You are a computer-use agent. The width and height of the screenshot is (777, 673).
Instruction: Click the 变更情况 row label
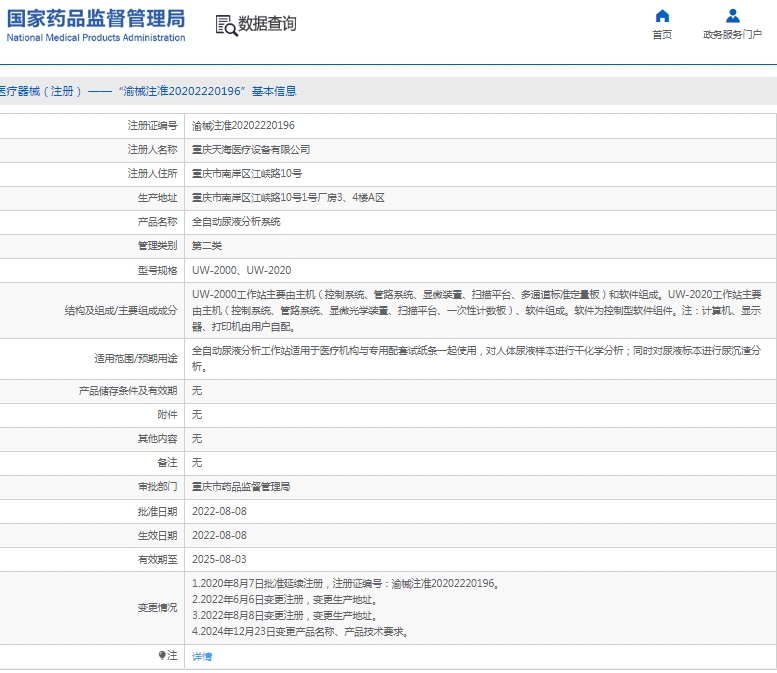pyautogui.click(x=158, y=608)
